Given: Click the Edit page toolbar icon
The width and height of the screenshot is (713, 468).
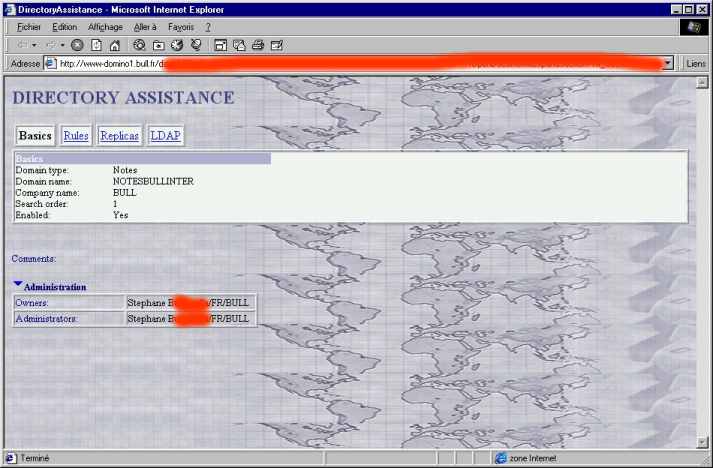Looking at the screenshot, I should coord(276,45).
